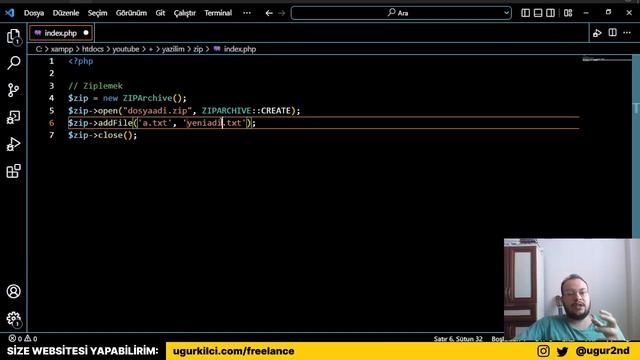The height and width of the screenshot is (360, 640).
Task: Click C: drive in the breadcrumb
Action: (x=39, y=49)
